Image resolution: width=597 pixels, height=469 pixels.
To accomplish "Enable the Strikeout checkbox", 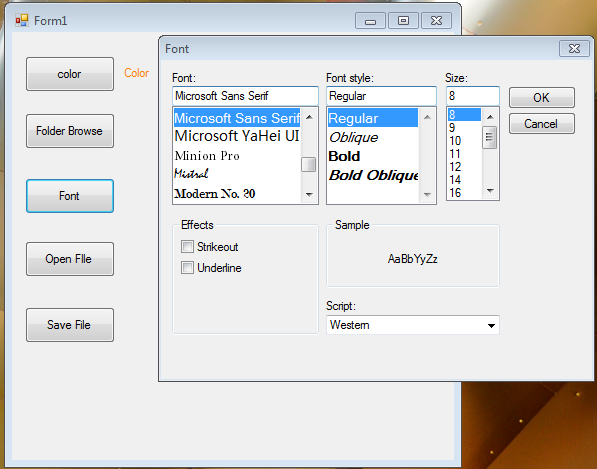I will [x=187, y=247].
